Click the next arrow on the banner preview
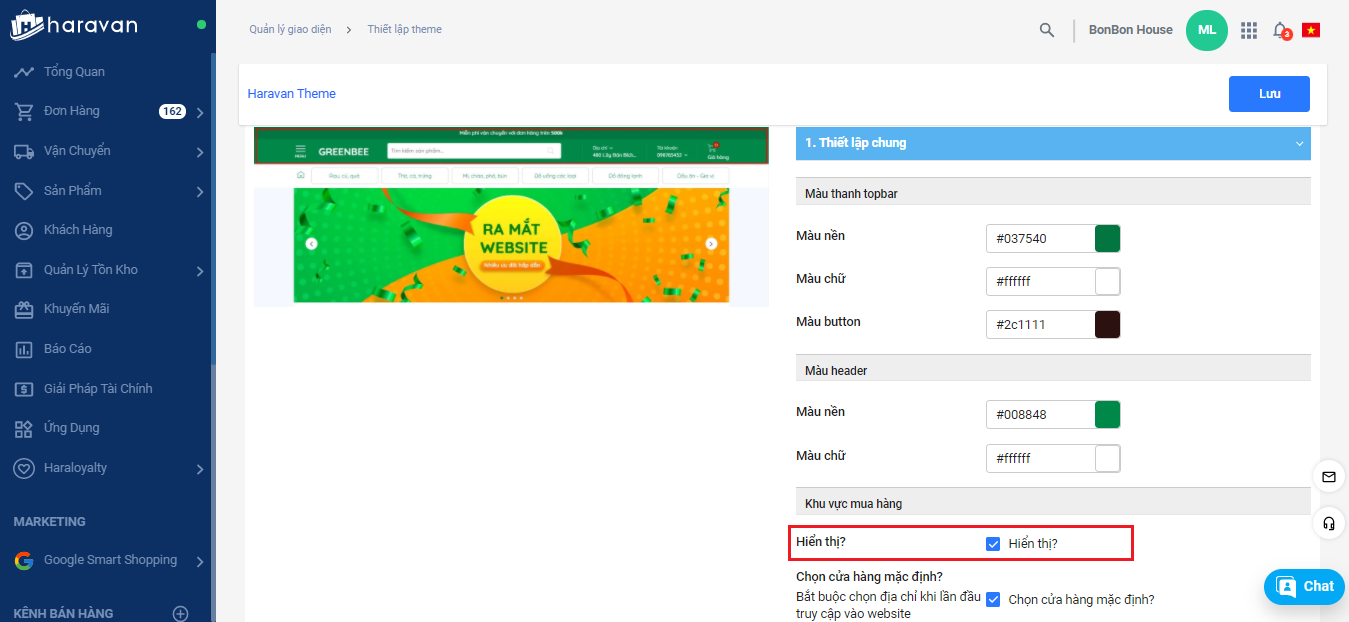The width and height of the screenshot is (1349, 622). coord(711,243)
